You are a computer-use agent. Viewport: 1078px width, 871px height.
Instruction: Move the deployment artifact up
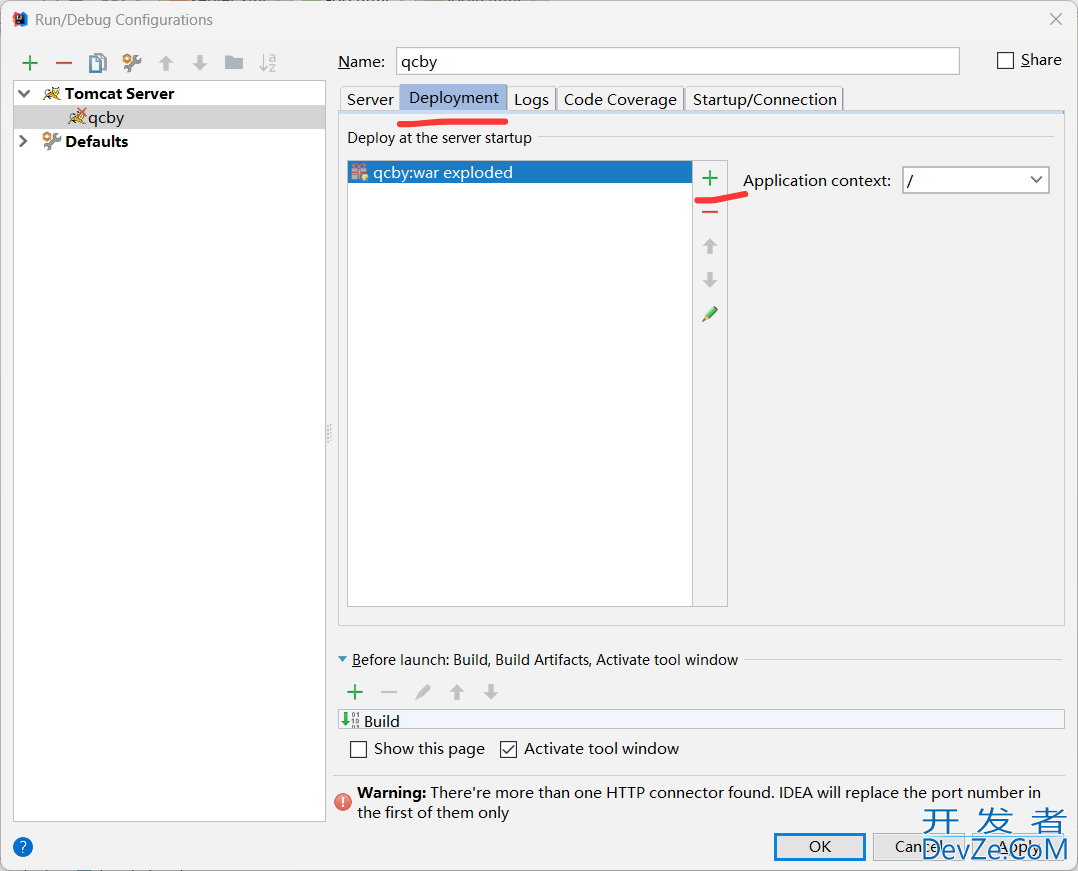[710, 246]
